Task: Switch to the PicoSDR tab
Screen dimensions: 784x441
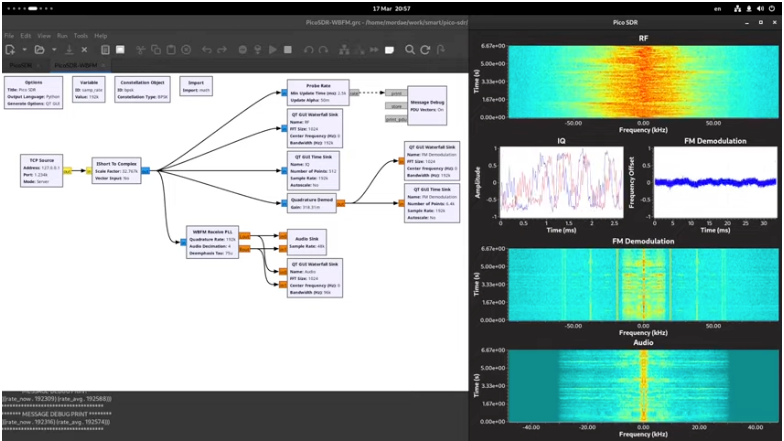Action: coord(20,66)
